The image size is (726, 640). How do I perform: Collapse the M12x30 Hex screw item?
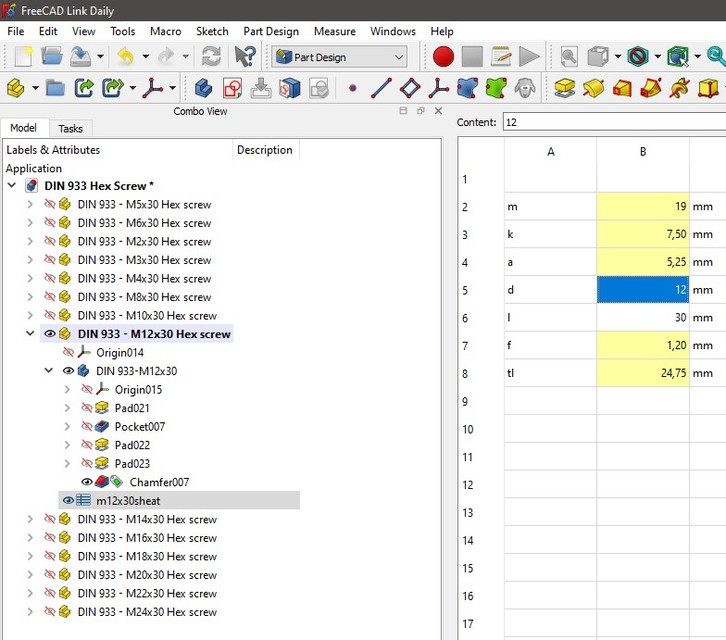[x=30, y=333]
